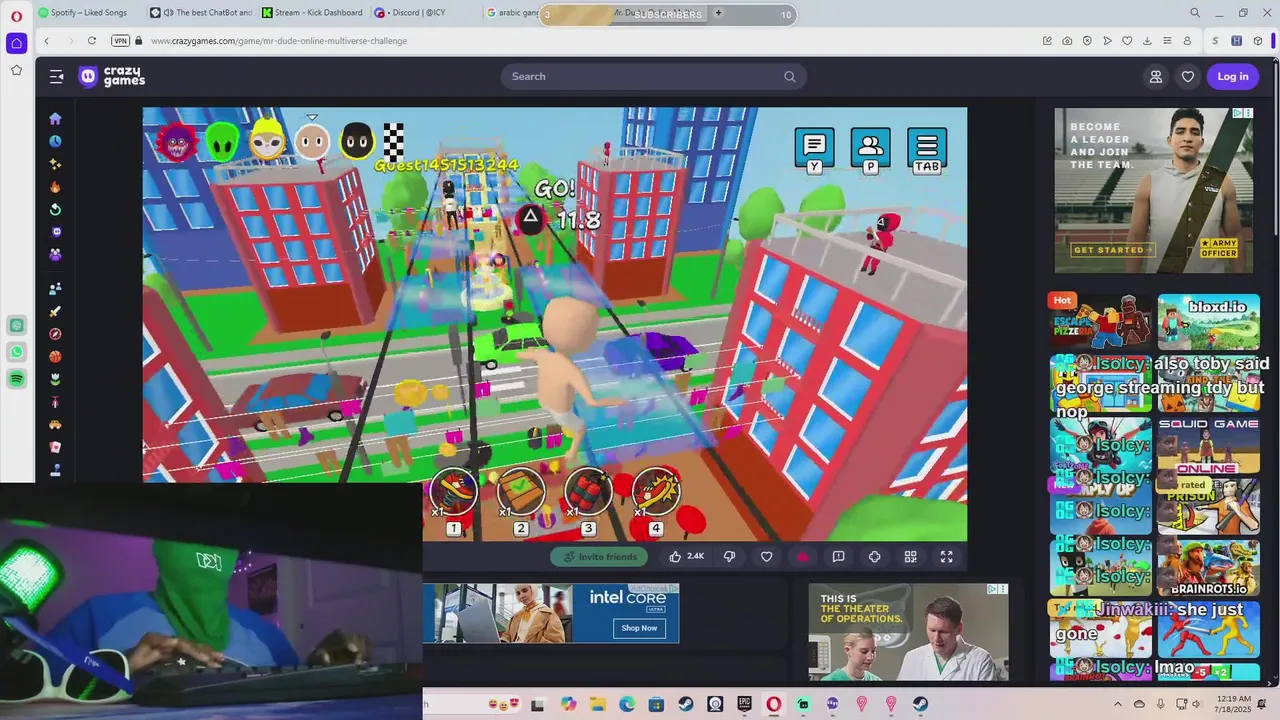Toggle game fullscreen mode
The height and width of the screenshot is (720, 1280).
[x=946, y=557]
